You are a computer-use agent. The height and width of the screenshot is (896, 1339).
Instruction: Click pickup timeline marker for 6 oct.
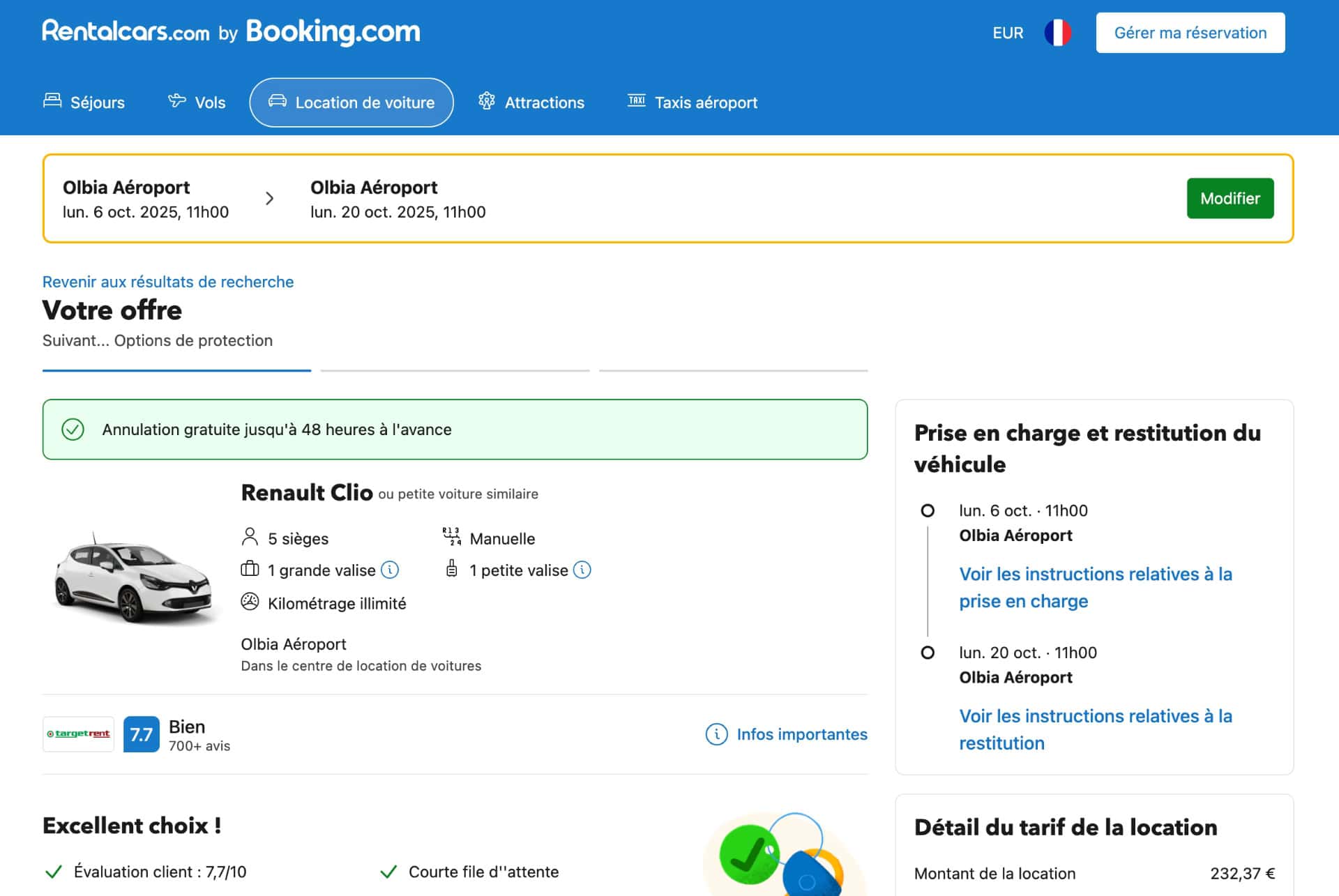tap(928, 510)
